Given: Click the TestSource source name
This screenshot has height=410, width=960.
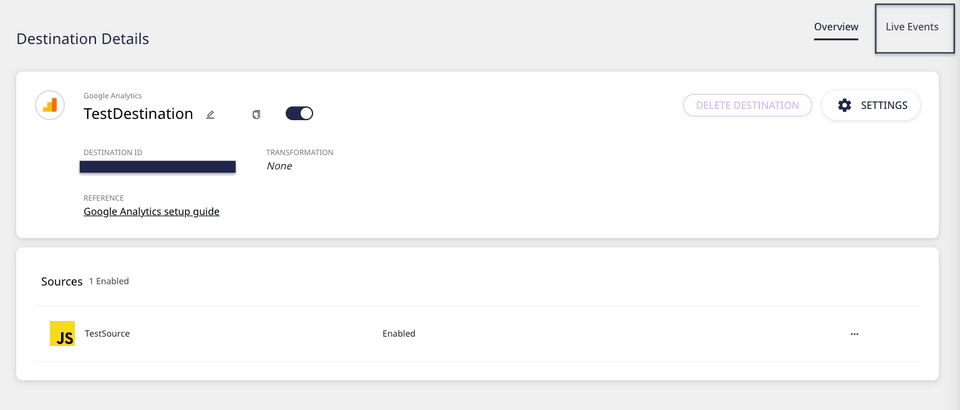Looking at the screenshot, I should pyautogui.click(x=107, y=334).
